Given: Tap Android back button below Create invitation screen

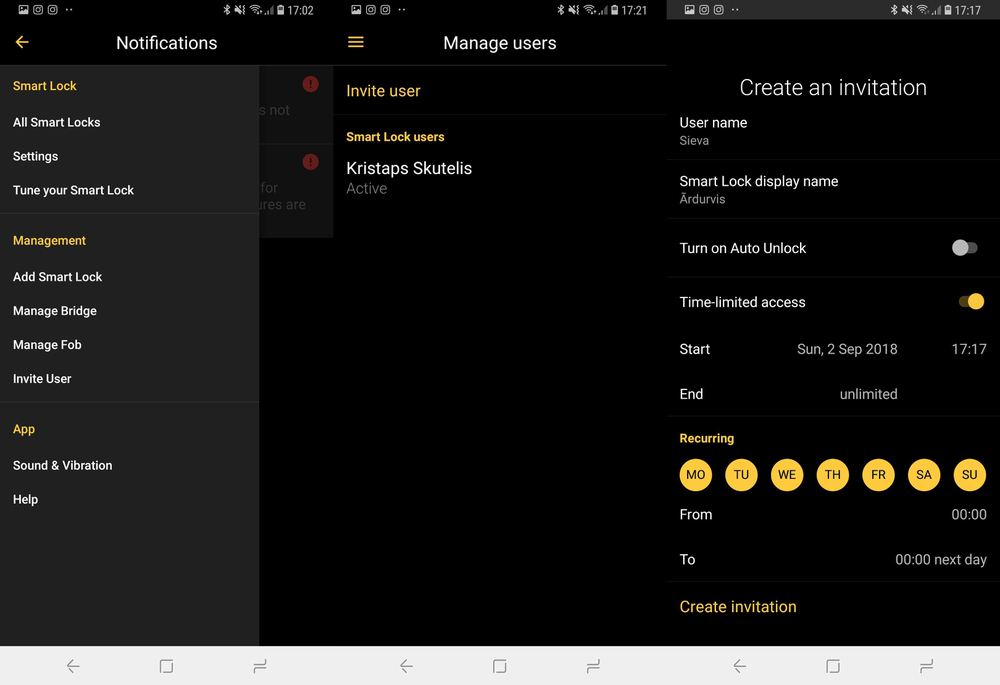Looking at the screenshot, I should pyautogui.click(x=739, y=667).
